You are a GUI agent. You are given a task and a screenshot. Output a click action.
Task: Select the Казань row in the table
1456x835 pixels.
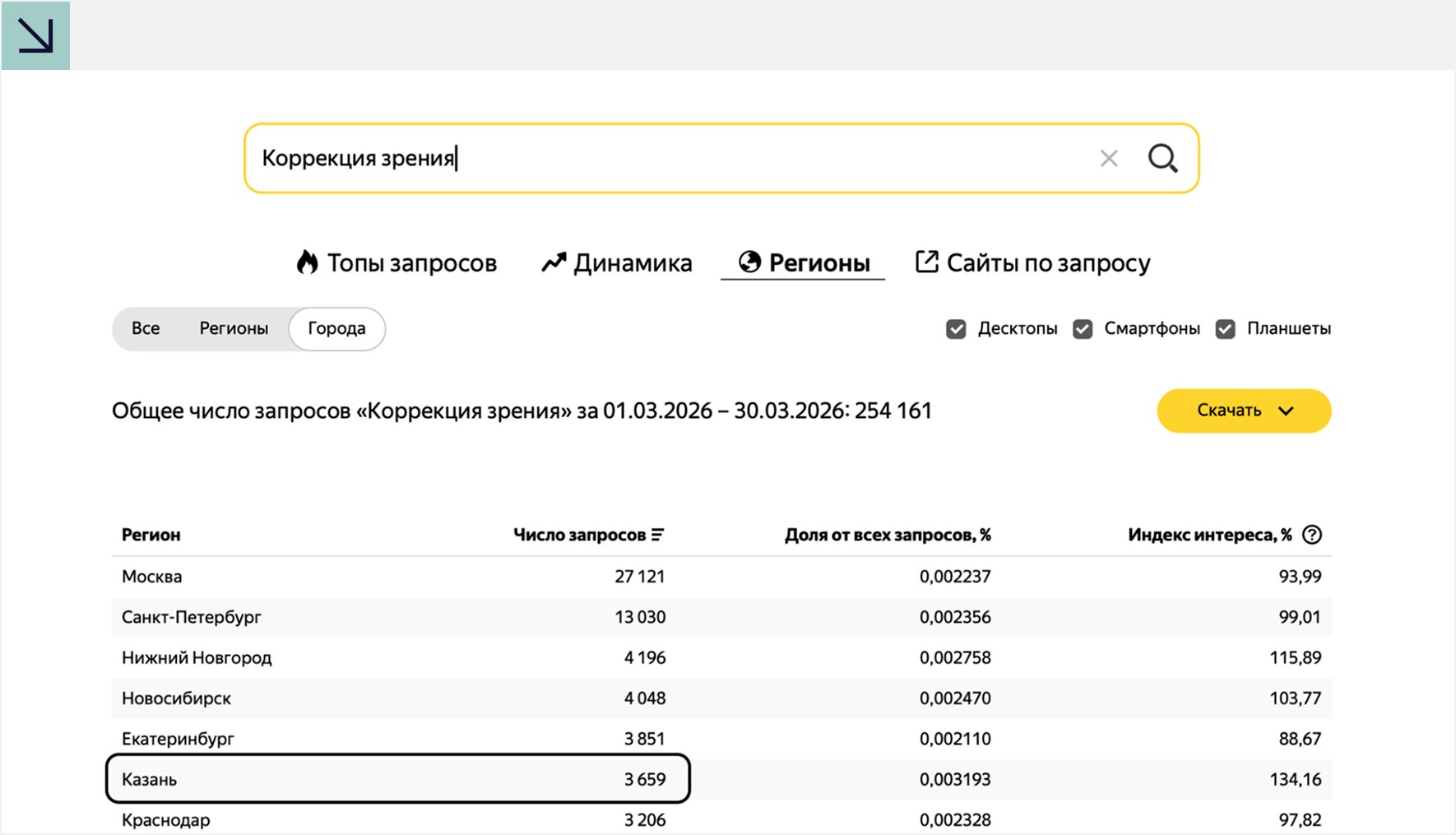click(x=397, y=779)
